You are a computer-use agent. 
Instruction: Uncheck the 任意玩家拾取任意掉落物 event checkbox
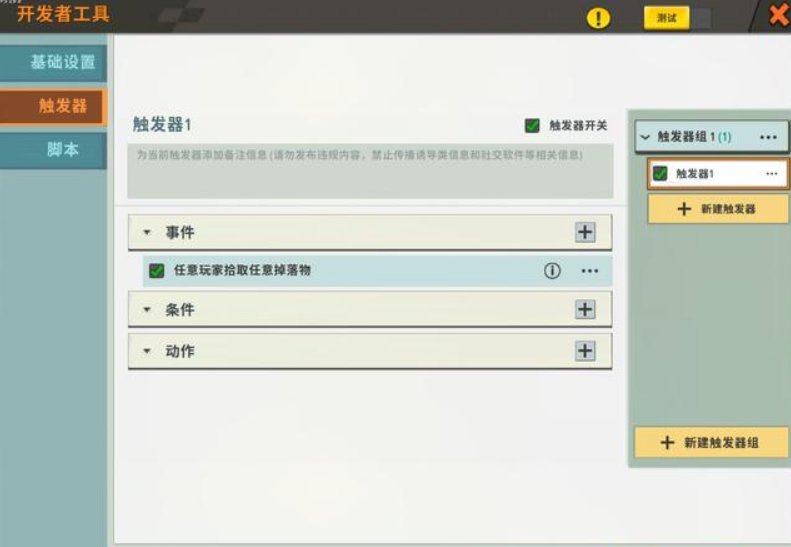point(157,271)
